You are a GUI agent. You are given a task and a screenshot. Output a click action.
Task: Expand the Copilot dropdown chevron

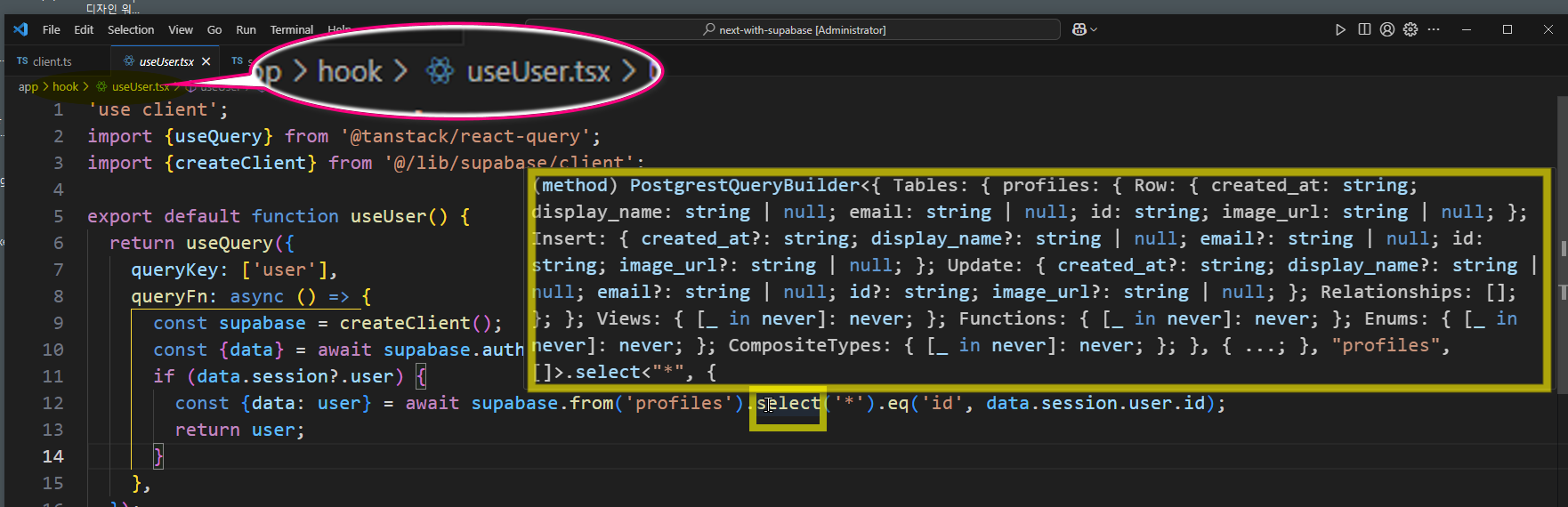pos(1094,29)
